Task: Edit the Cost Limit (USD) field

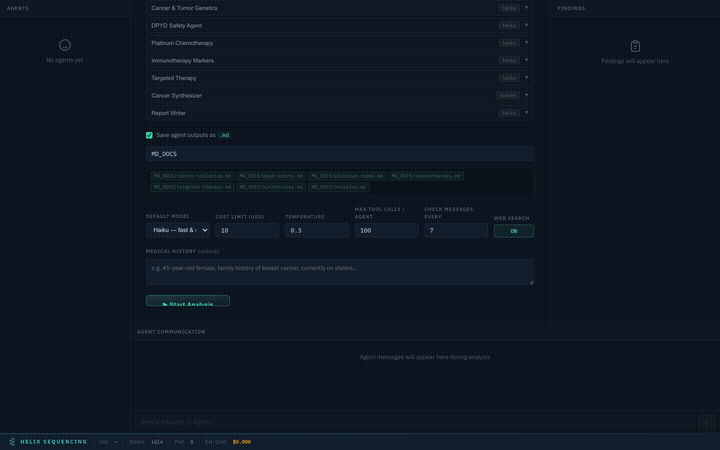Action: 247,231
